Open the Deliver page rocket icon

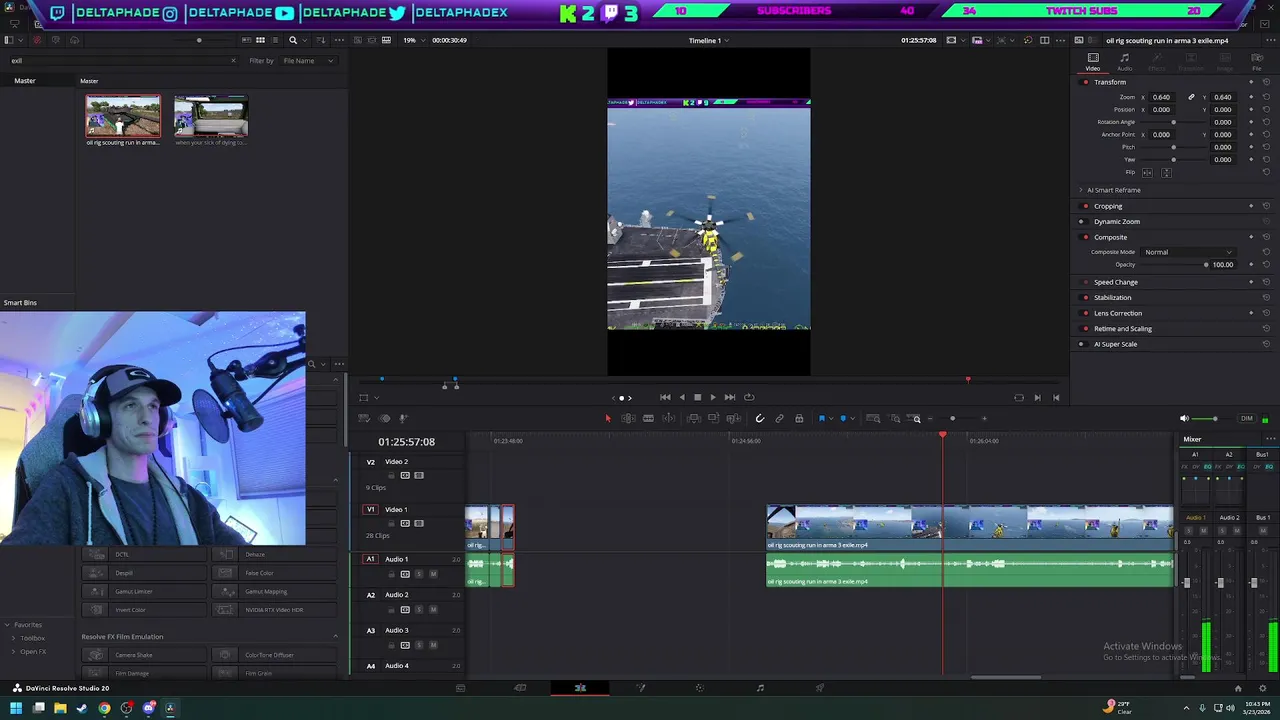pyautogui.click(x=820, y=688)
